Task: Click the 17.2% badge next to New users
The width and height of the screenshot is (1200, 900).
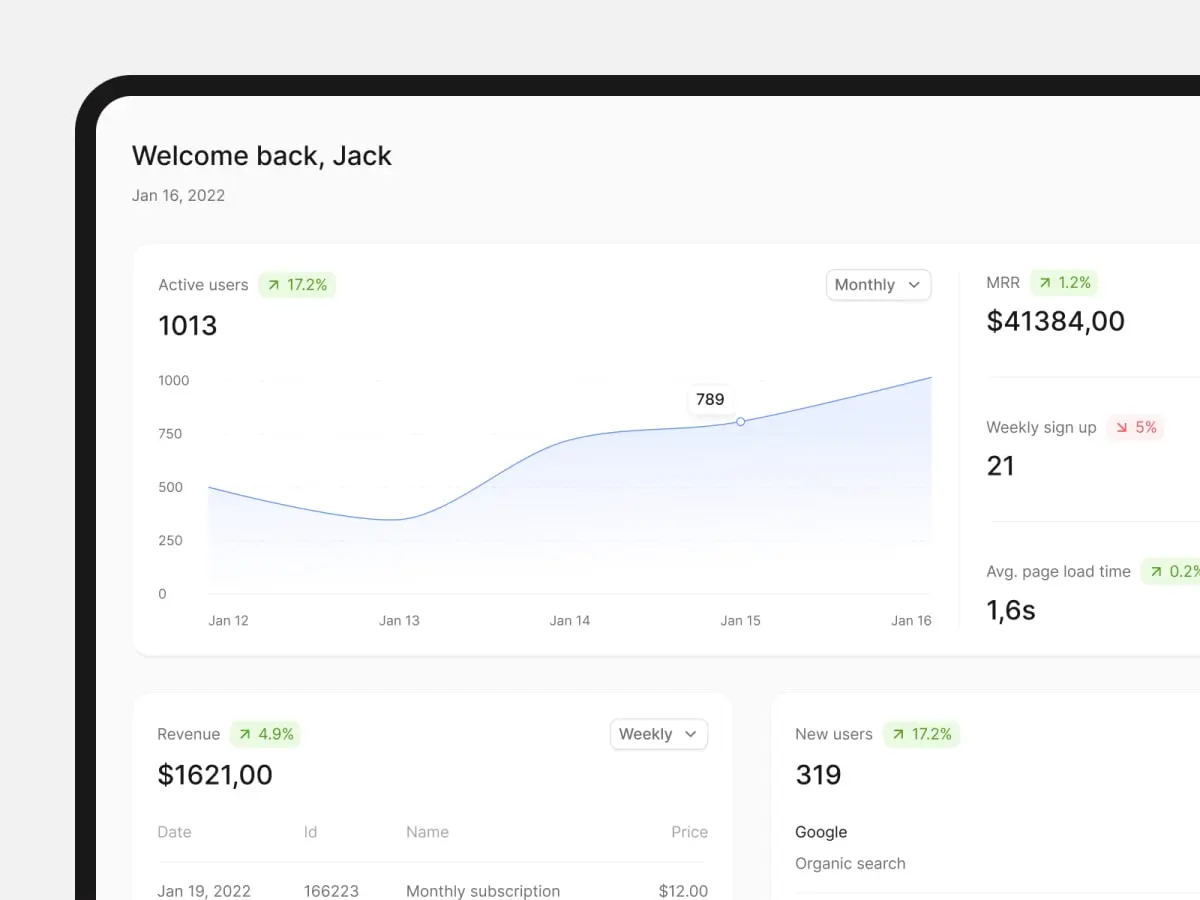Action: point(921,734)
